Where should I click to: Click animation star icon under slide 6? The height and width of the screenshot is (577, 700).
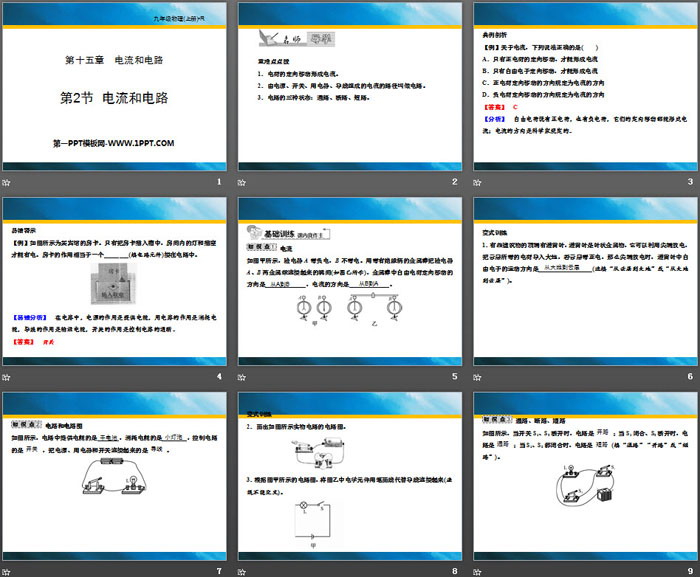coord(477,377)
